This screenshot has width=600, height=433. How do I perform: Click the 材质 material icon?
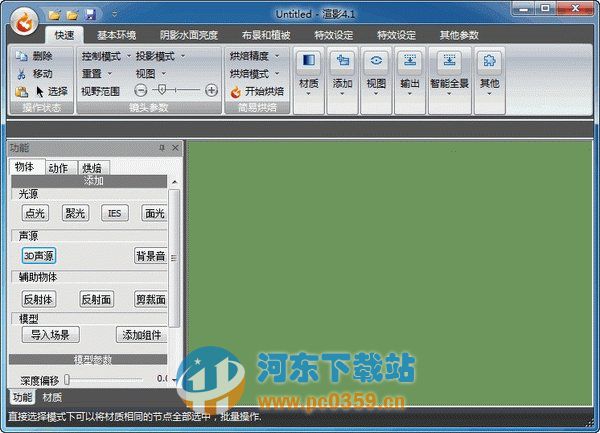308,61
